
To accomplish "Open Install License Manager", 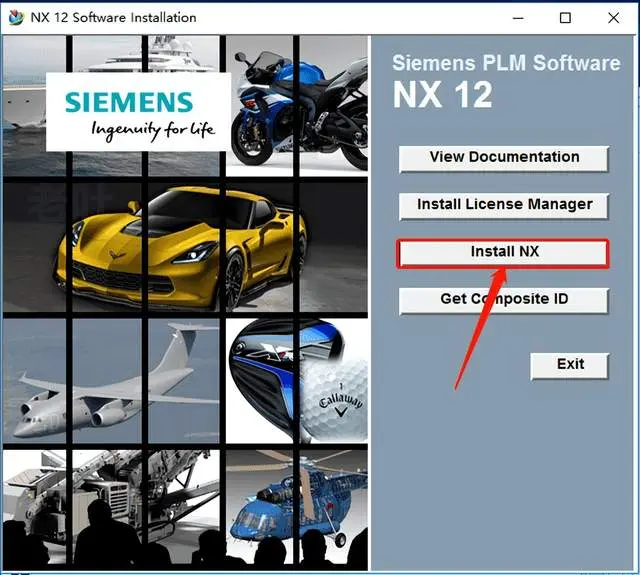I will (x=504, y=206).
